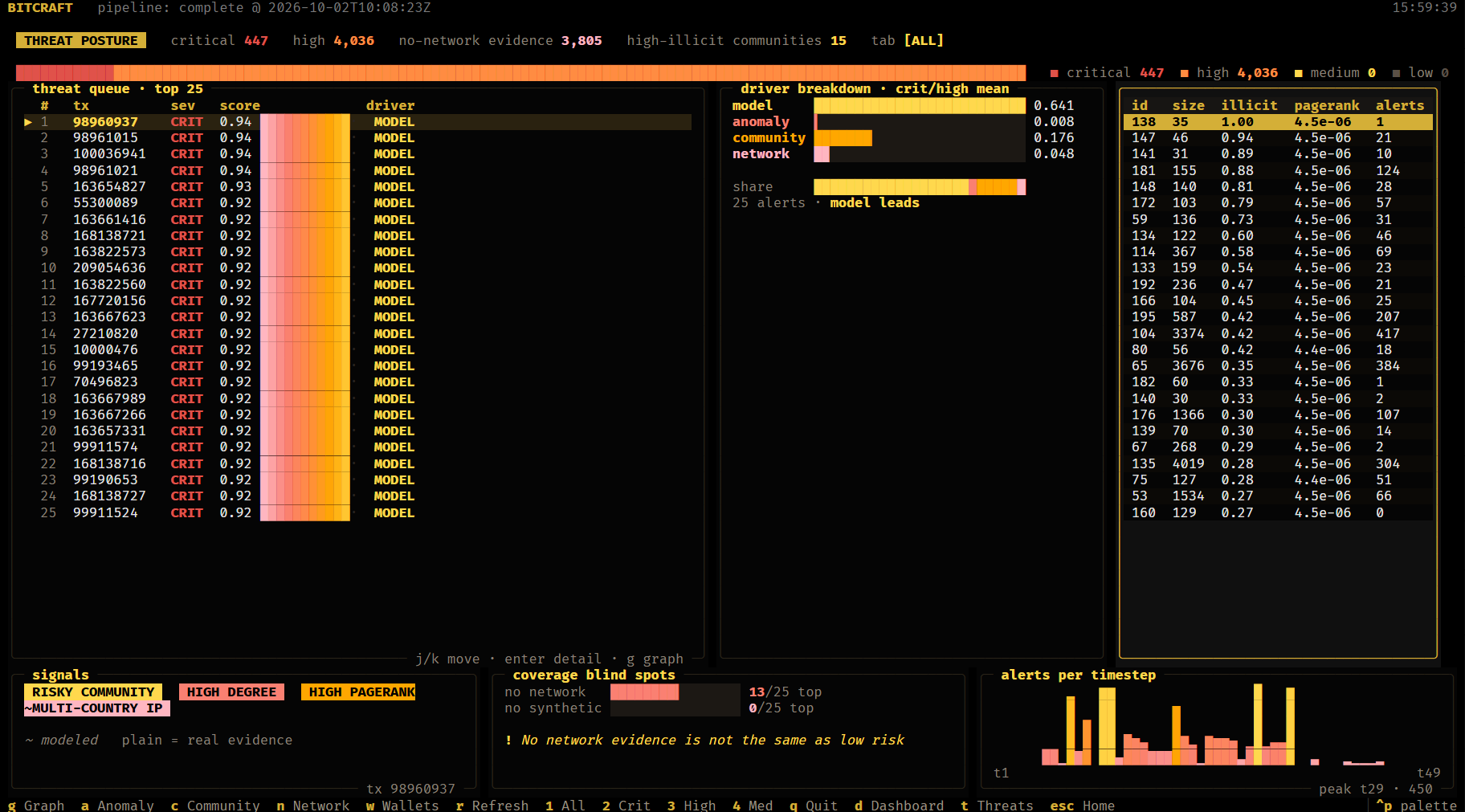Filter to High severity in footer
This screenshot has width=1465, height=812.
point(692,805)
